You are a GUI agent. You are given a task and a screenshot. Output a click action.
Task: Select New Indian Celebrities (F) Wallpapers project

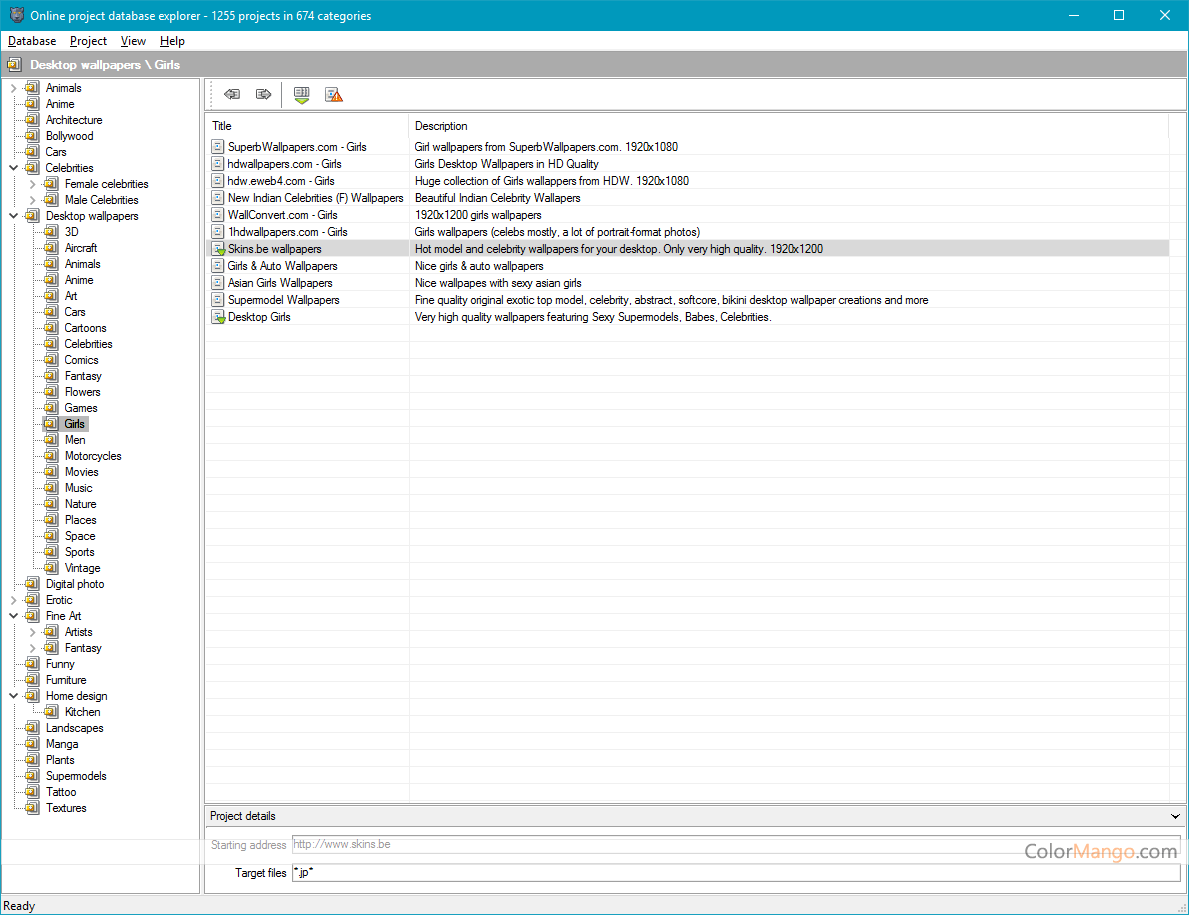pos(315,198)
